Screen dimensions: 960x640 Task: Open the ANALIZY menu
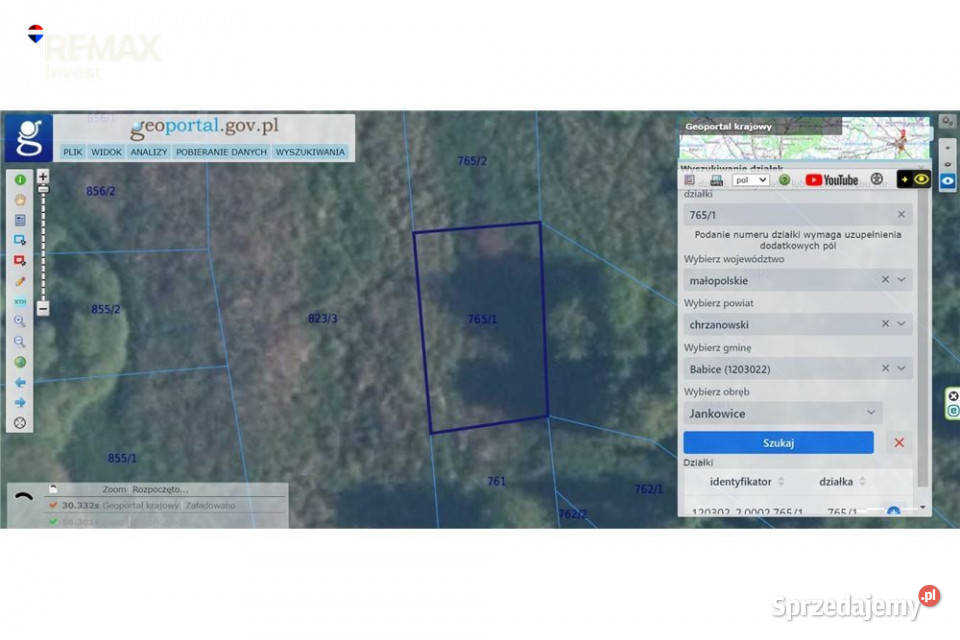(149, 152)
